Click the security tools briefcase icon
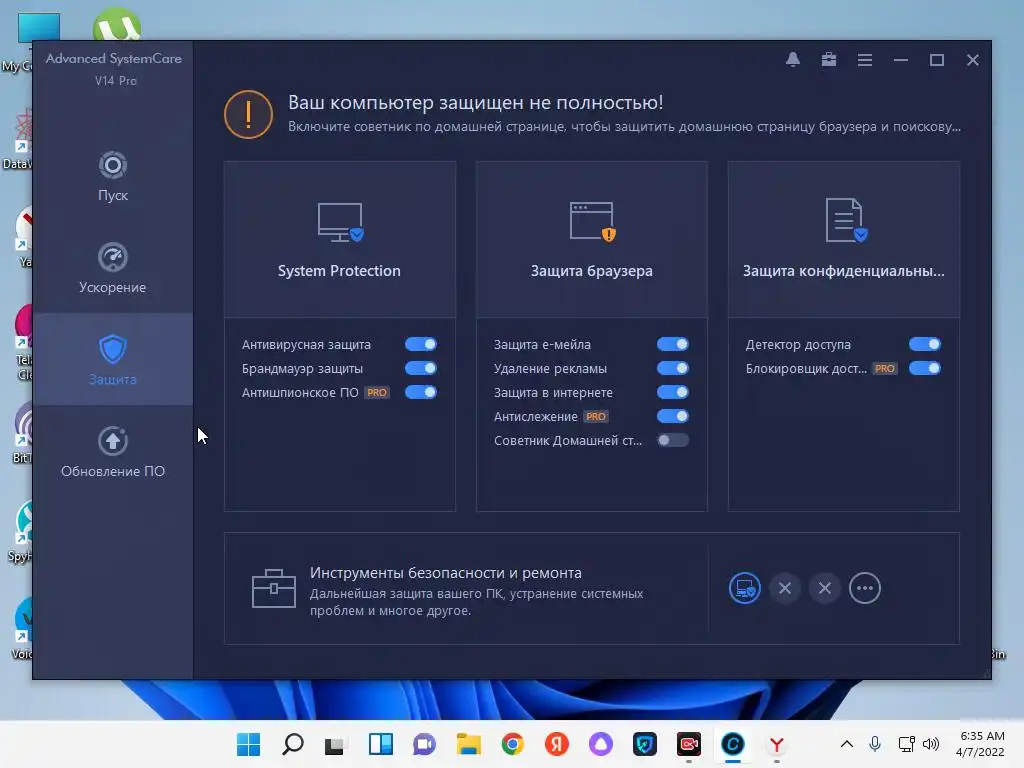This screenshot has width=1024, height=768. click(x=274, y=588)
